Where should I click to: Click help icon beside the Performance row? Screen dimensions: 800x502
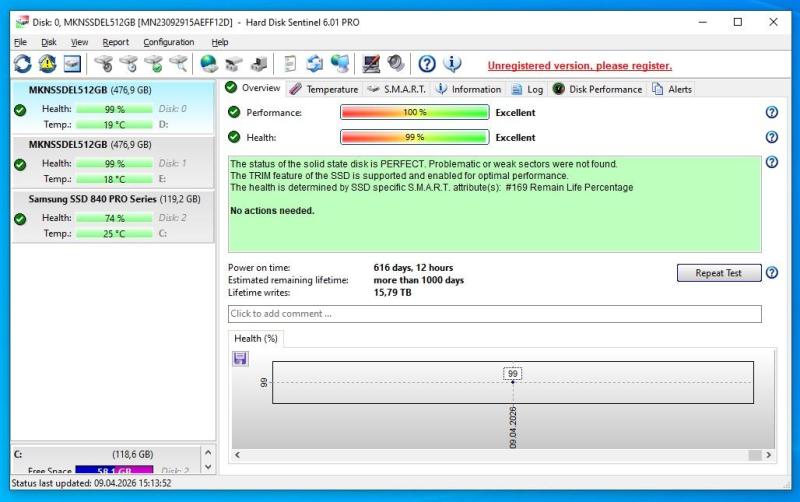pos(772,112)
